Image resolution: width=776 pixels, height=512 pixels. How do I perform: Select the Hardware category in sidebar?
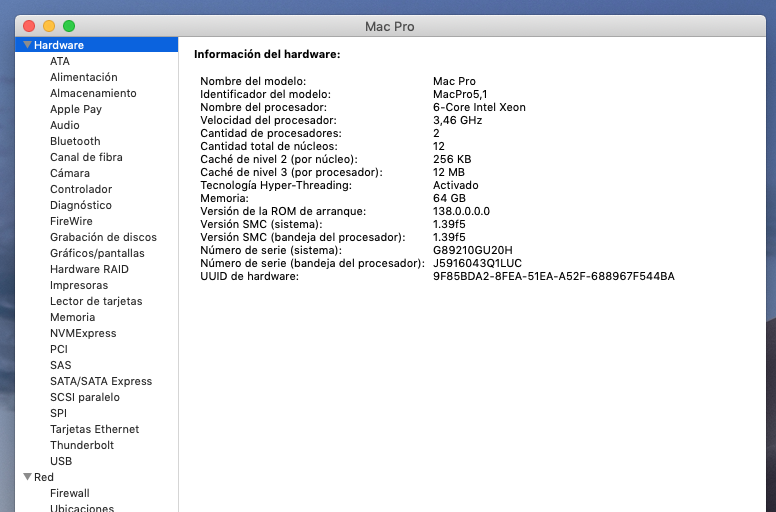tap(97, 45)
